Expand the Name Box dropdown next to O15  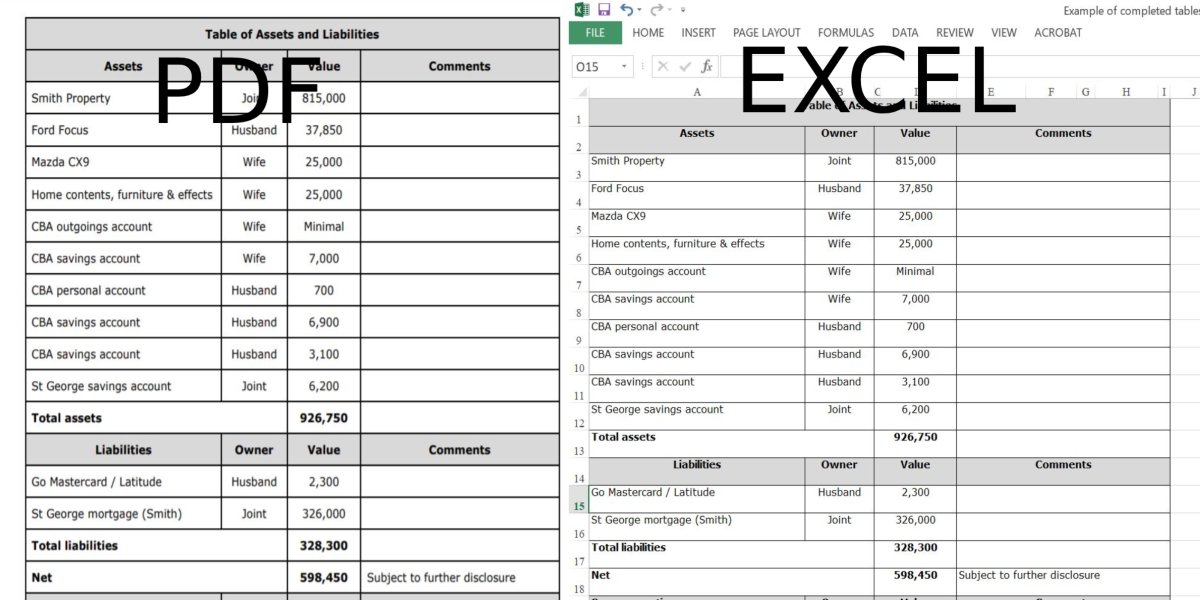pyautogui.click(x=625, y=67)
